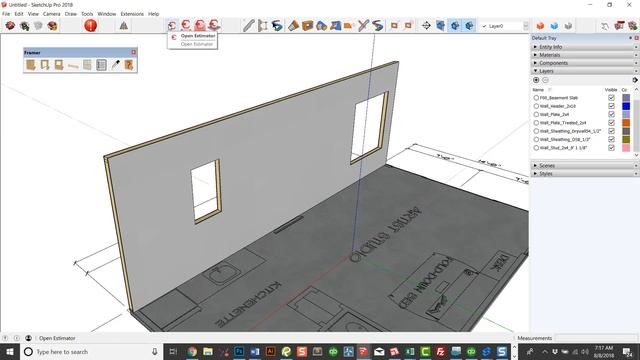
Task: Click the blue cube icon in toolbar
Action: pos(554,26)
